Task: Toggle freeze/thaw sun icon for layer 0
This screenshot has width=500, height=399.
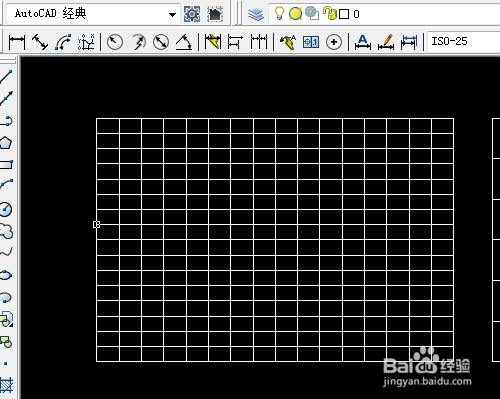Action: pos(295,14)
